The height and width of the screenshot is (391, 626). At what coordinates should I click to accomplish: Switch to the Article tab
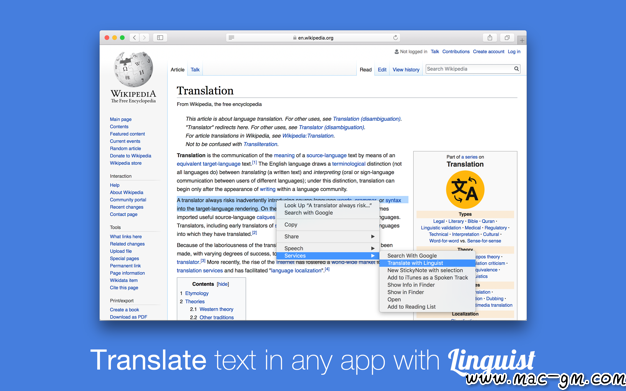[x=178, y=69]
